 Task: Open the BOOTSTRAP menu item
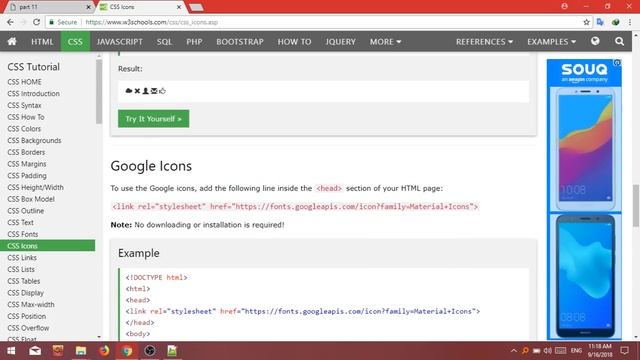240,42
